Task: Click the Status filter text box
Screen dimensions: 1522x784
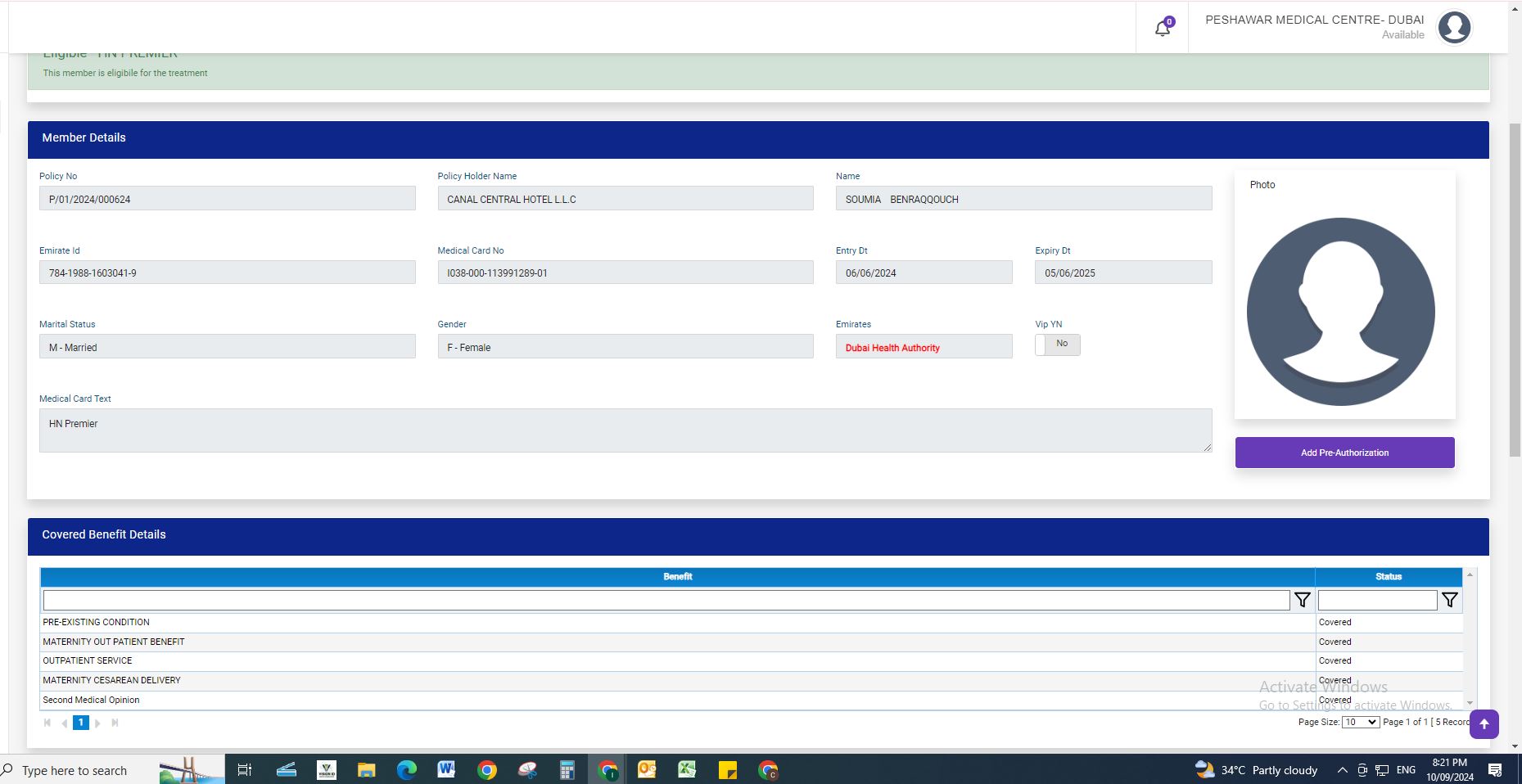Action: (1377, 600)
